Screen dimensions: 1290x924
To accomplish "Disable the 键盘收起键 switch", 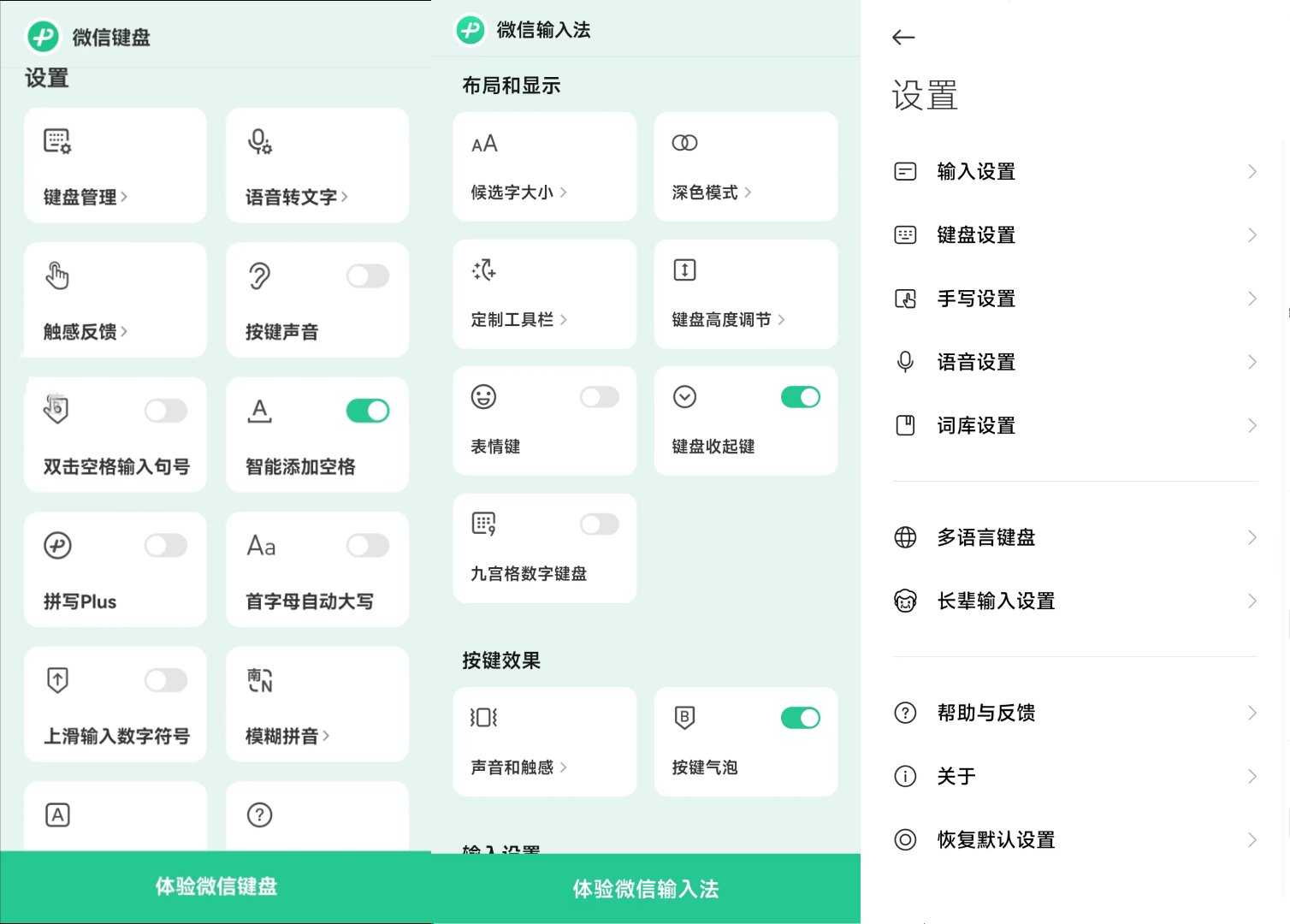I will (801, 397).
